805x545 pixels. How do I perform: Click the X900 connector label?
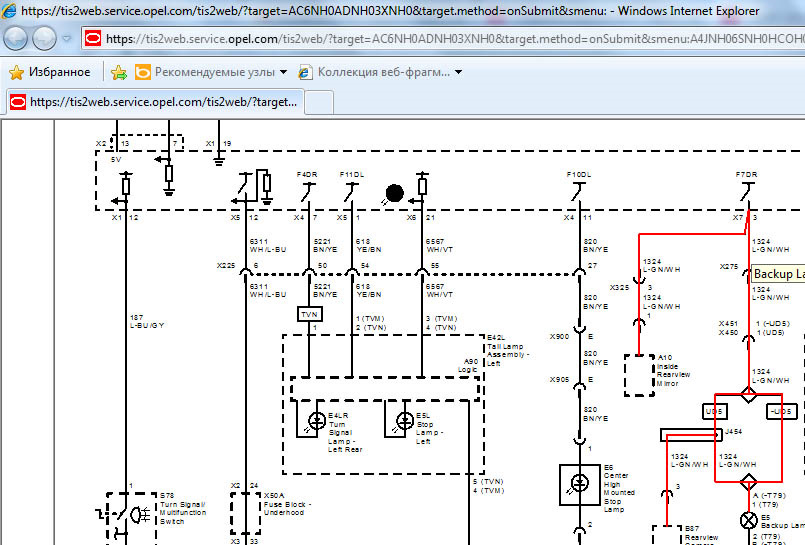tap(559, 337)
